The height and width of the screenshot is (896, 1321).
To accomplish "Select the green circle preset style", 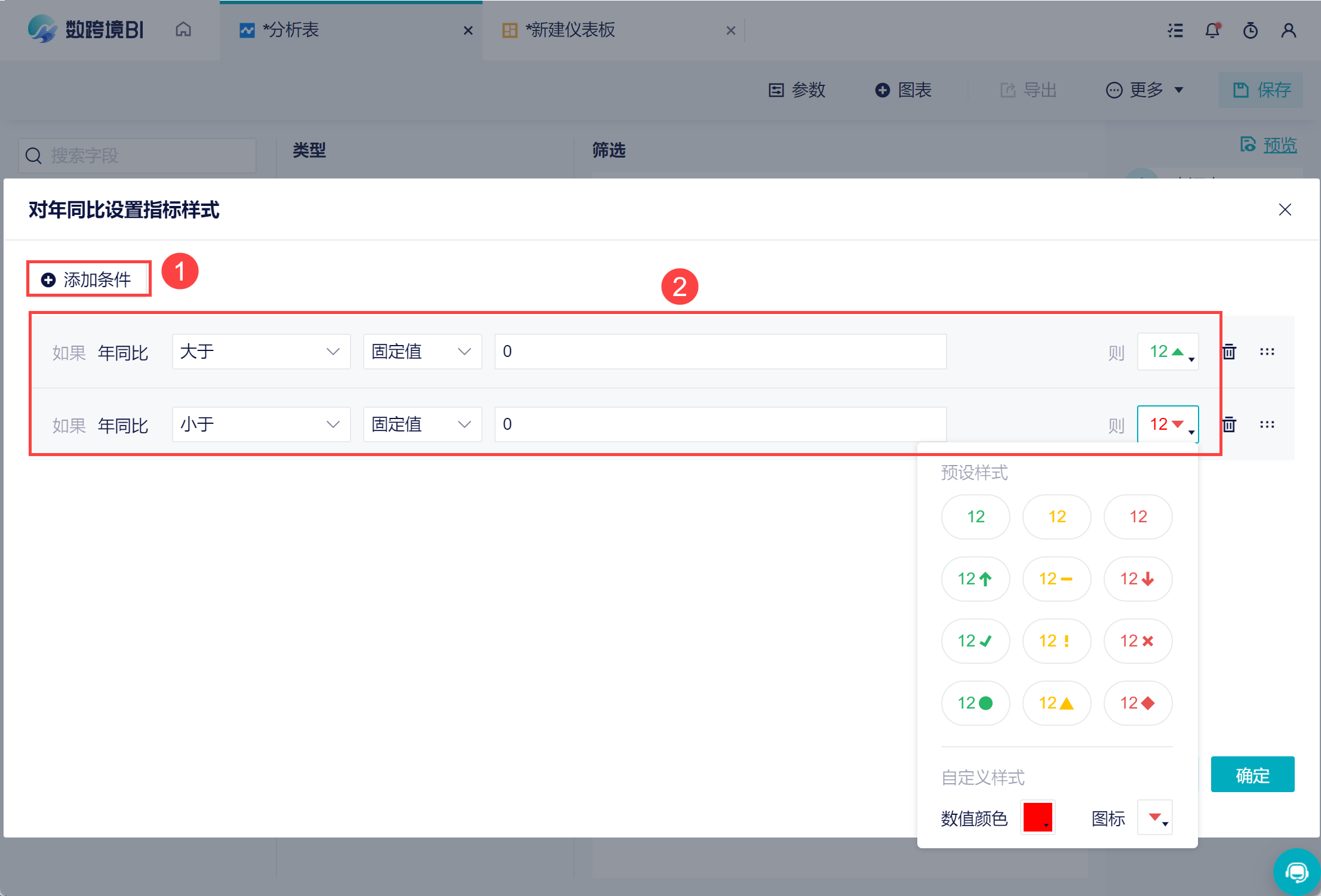I will pyautogui.click(x=976, y=703).
